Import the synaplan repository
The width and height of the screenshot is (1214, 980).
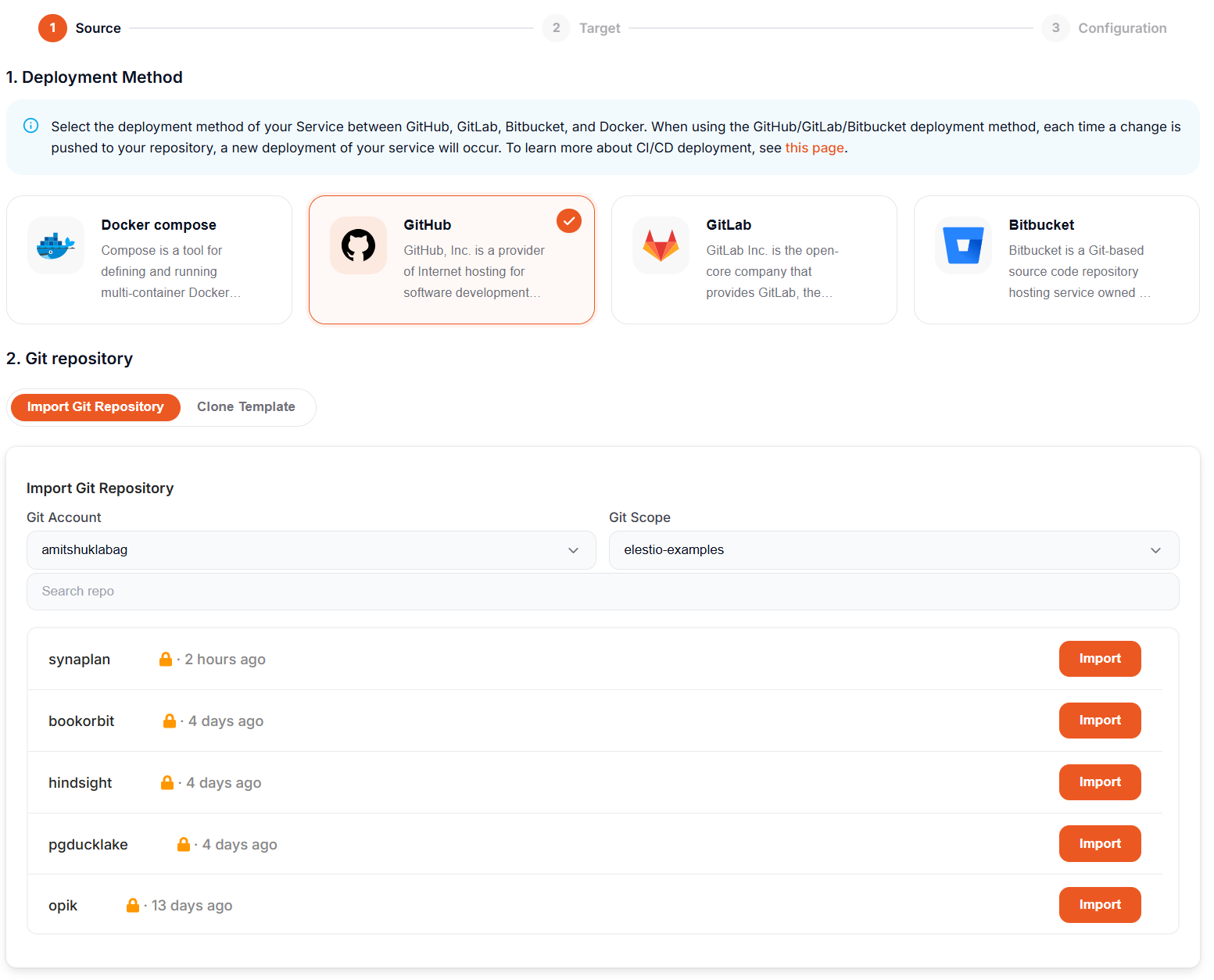coord(1100,659)
